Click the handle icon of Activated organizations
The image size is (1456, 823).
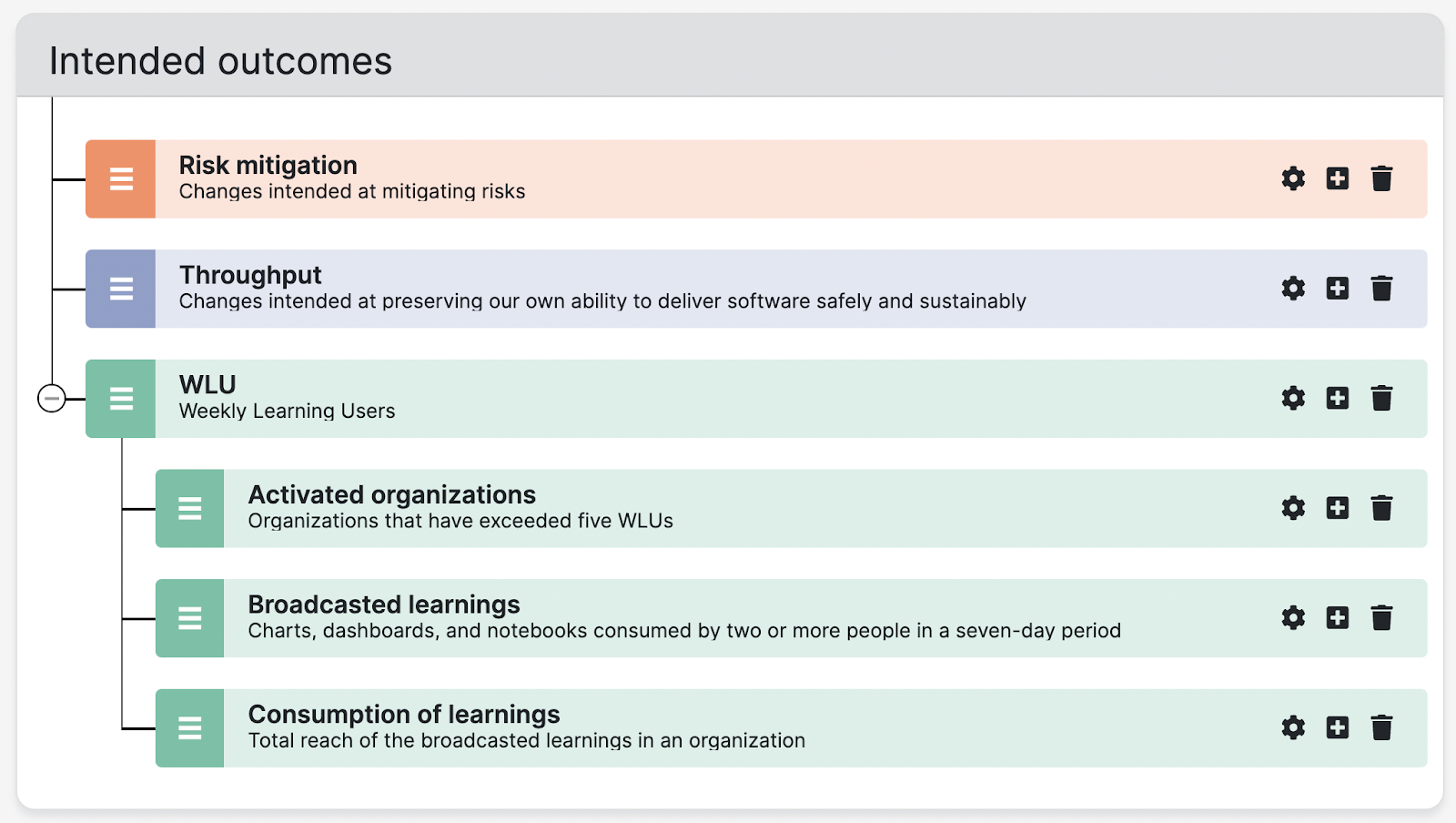190,508
